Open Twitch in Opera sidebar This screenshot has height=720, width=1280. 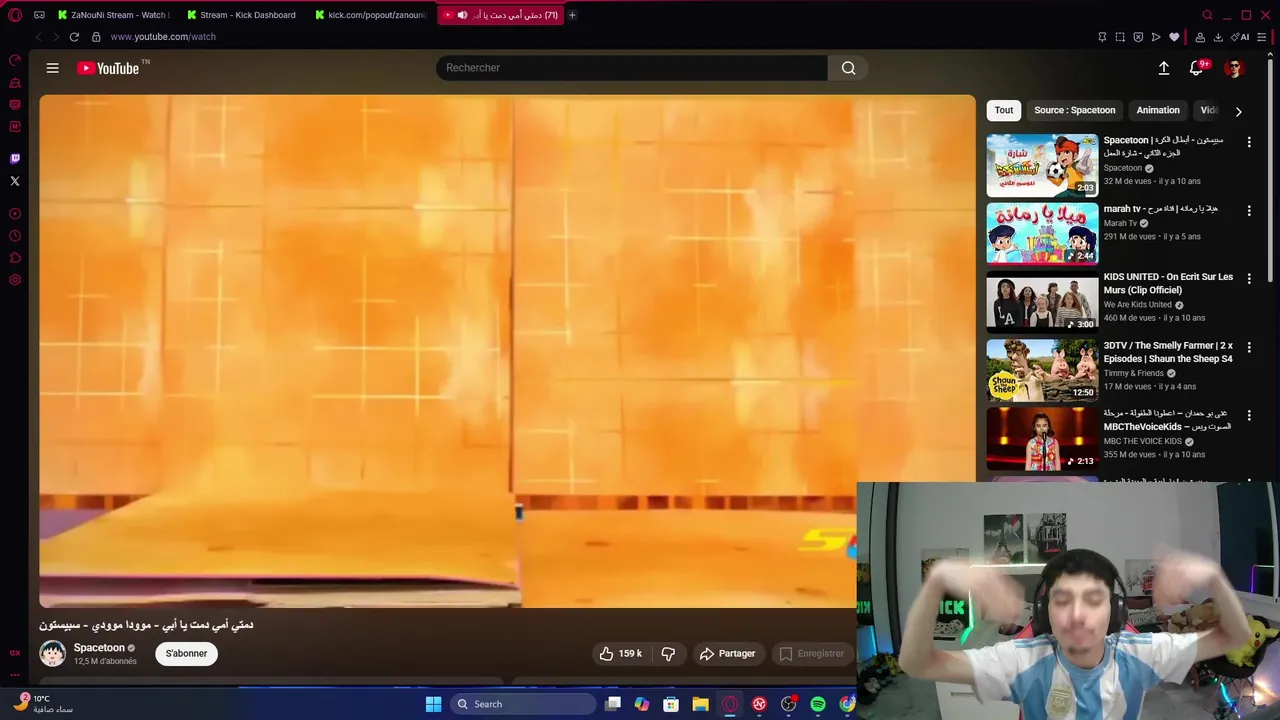point(15,158)
